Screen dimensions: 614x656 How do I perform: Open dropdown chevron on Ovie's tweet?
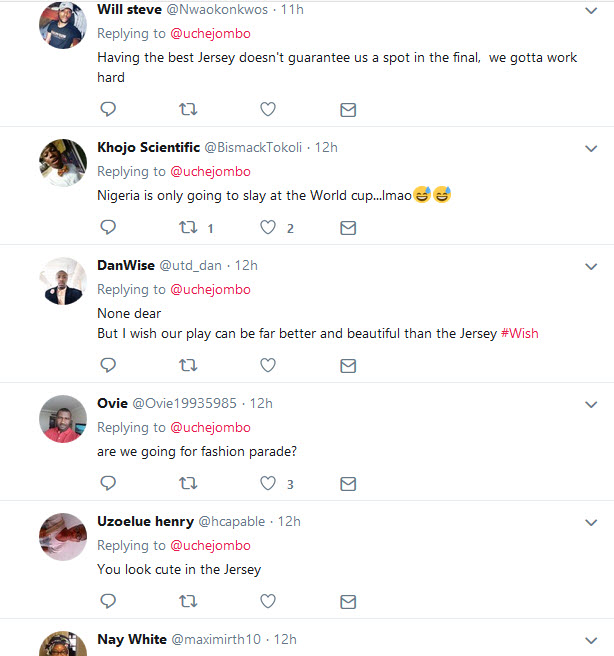(590, 404)
